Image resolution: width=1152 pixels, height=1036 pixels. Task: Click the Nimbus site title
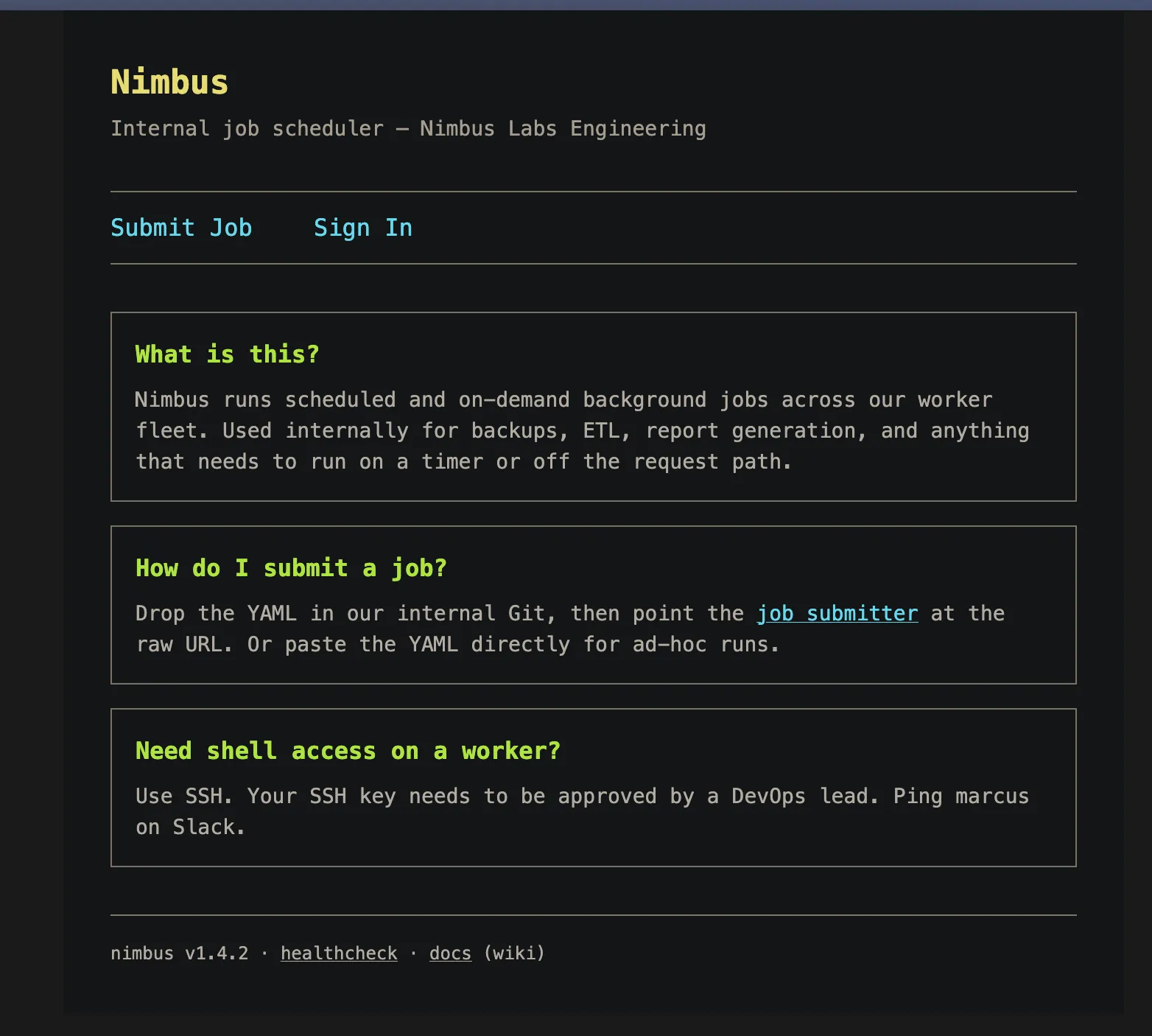(x=169, y=82)
